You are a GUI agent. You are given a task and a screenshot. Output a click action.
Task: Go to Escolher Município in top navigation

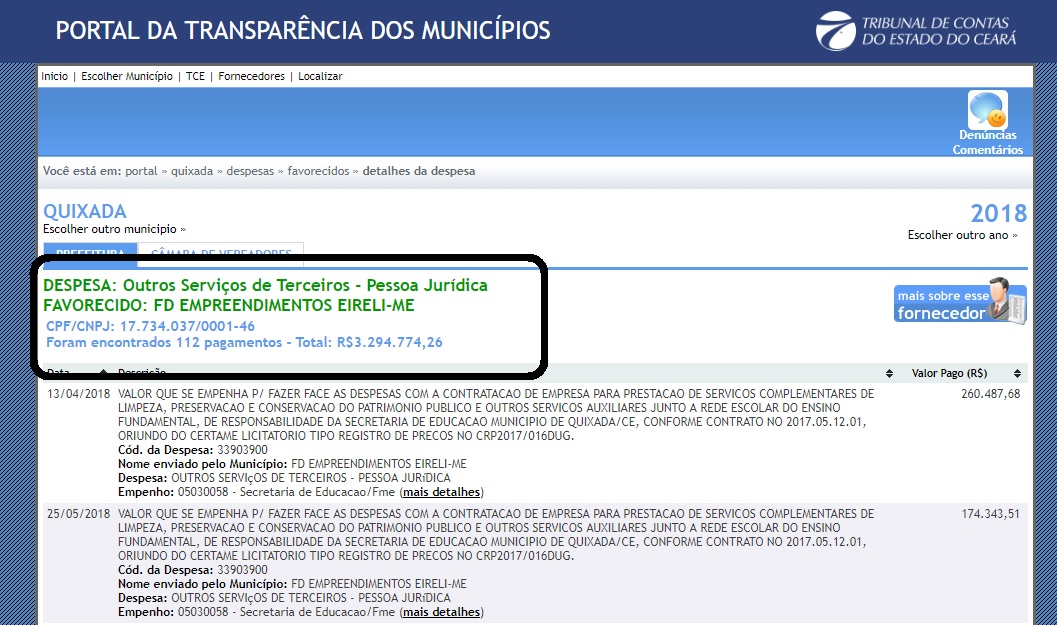pos(127,76)
